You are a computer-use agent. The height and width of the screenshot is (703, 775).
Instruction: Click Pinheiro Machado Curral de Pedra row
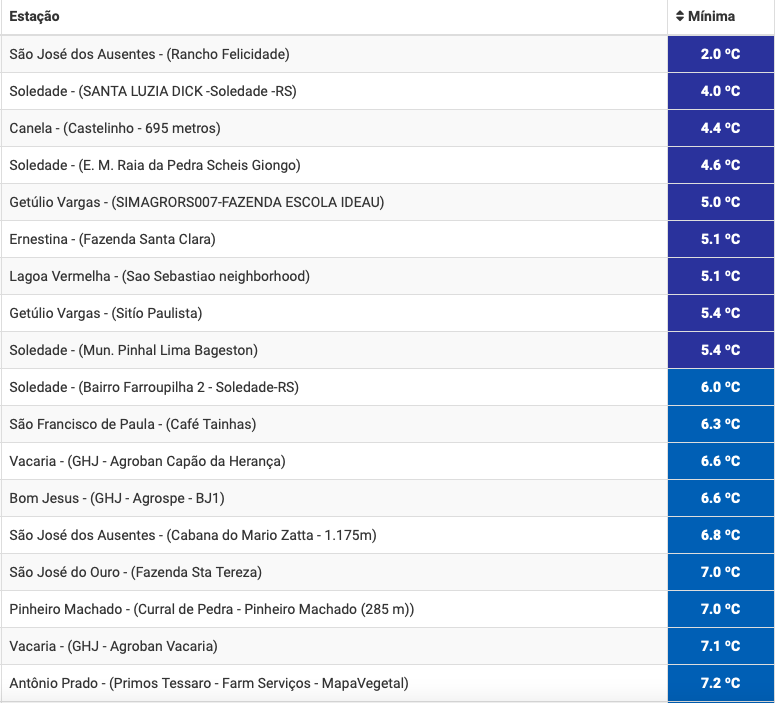tap(388, 609)
